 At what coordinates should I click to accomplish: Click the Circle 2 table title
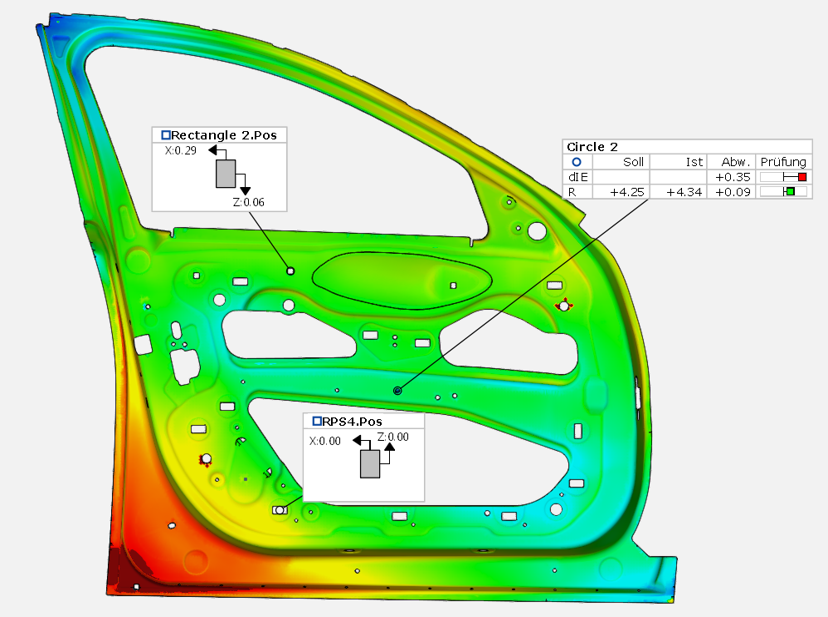pyautogui.click(x=592, y=146)
